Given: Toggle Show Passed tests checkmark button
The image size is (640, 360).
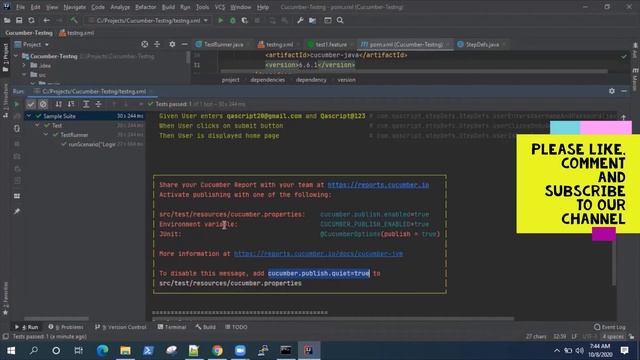Looking at the screenshot, I should (31, 104).
